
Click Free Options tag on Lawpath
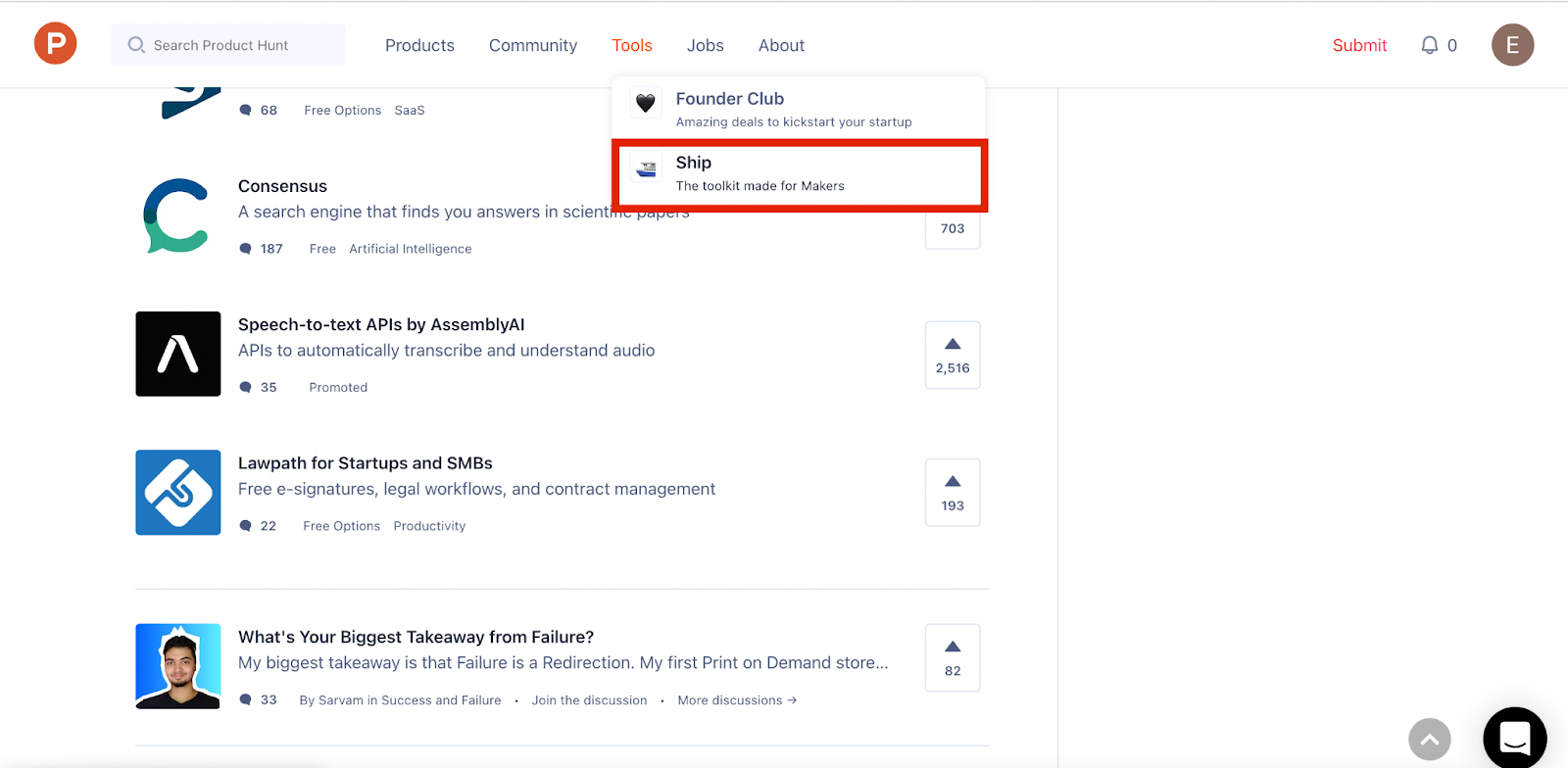[x=342, y=526]
